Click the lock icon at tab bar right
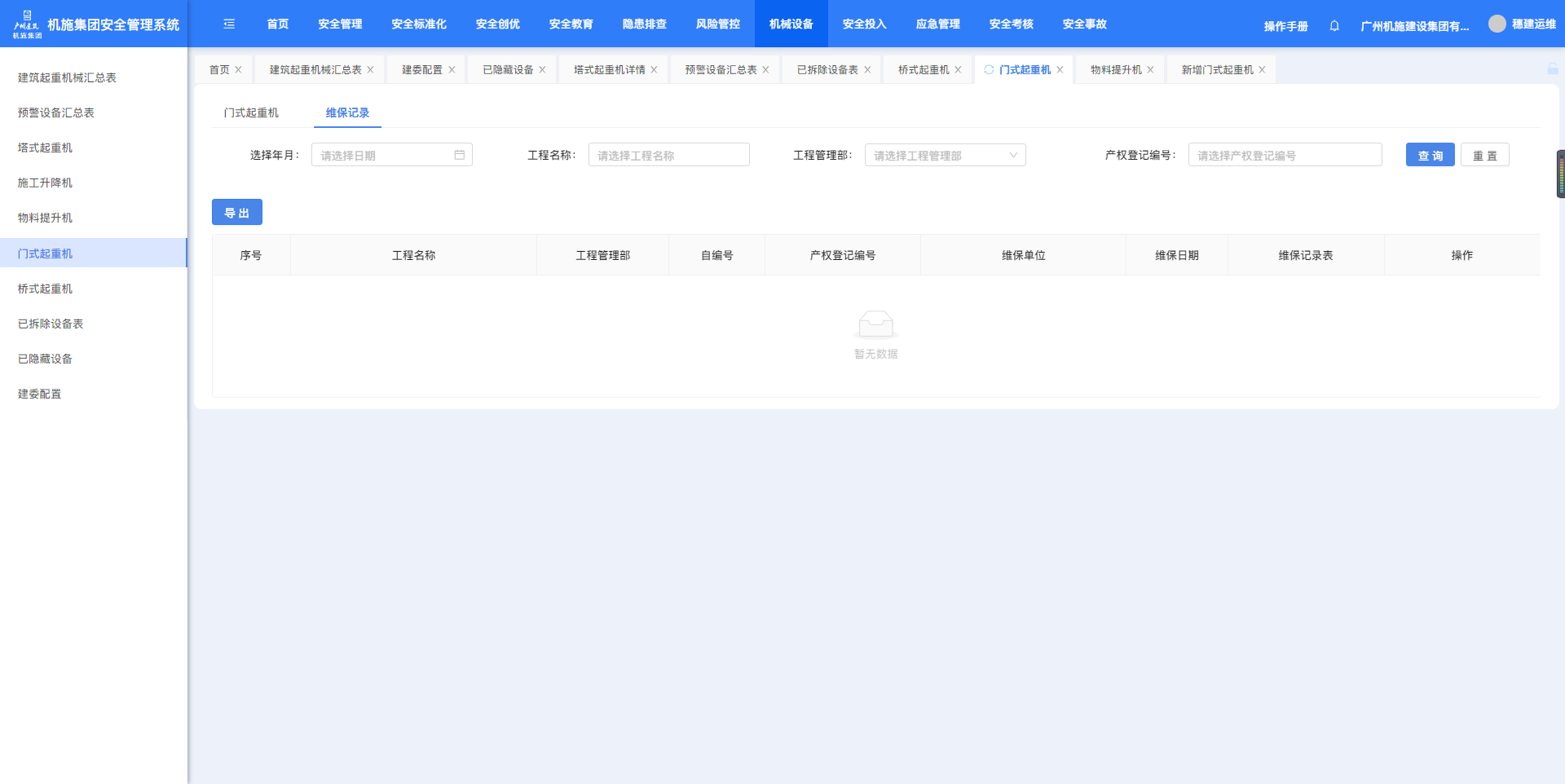 point(1552,69)
